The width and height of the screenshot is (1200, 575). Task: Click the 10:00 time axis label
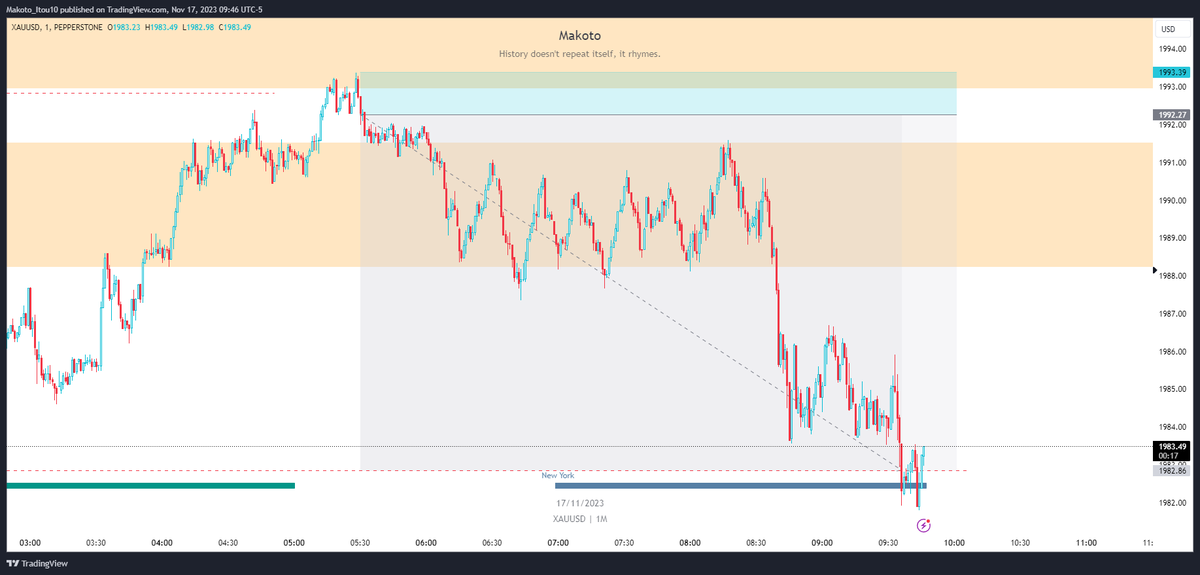point(954,543)
